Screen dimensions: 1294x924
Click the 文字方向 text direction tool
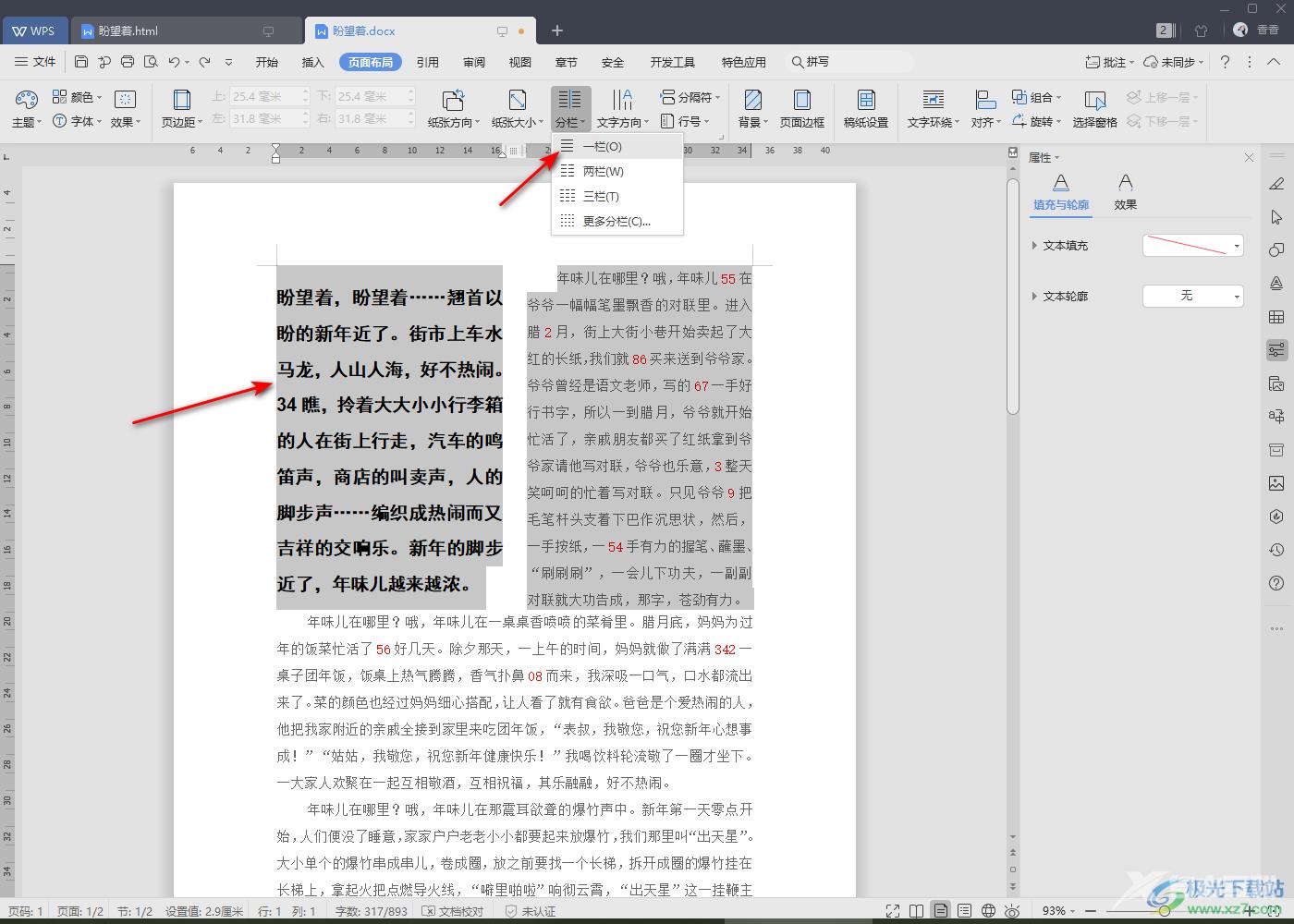click(622, 108)
